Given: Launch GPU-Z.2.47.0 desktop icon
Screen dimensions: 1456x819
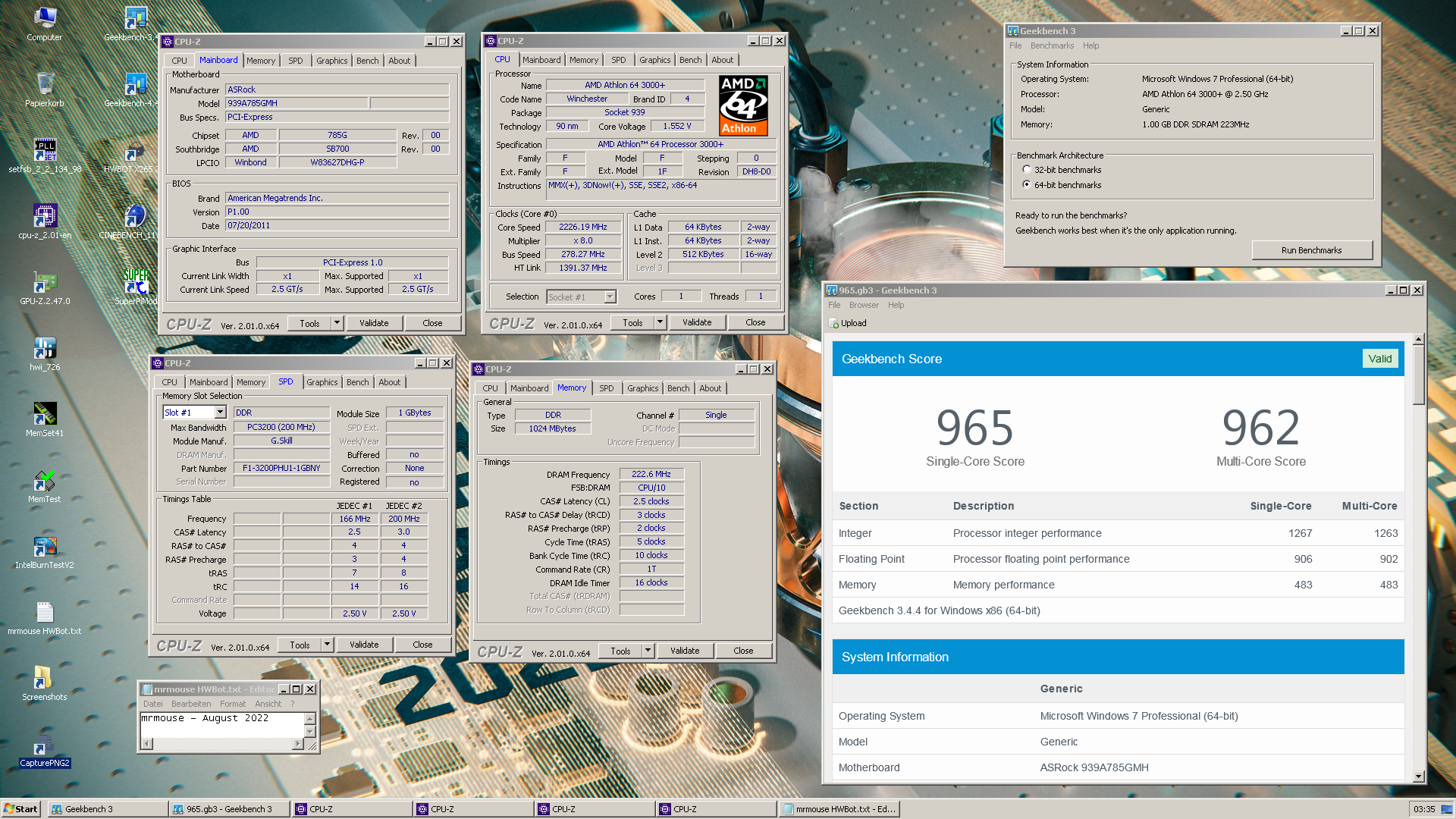Looking at the screenshot, I should point(45,287).
